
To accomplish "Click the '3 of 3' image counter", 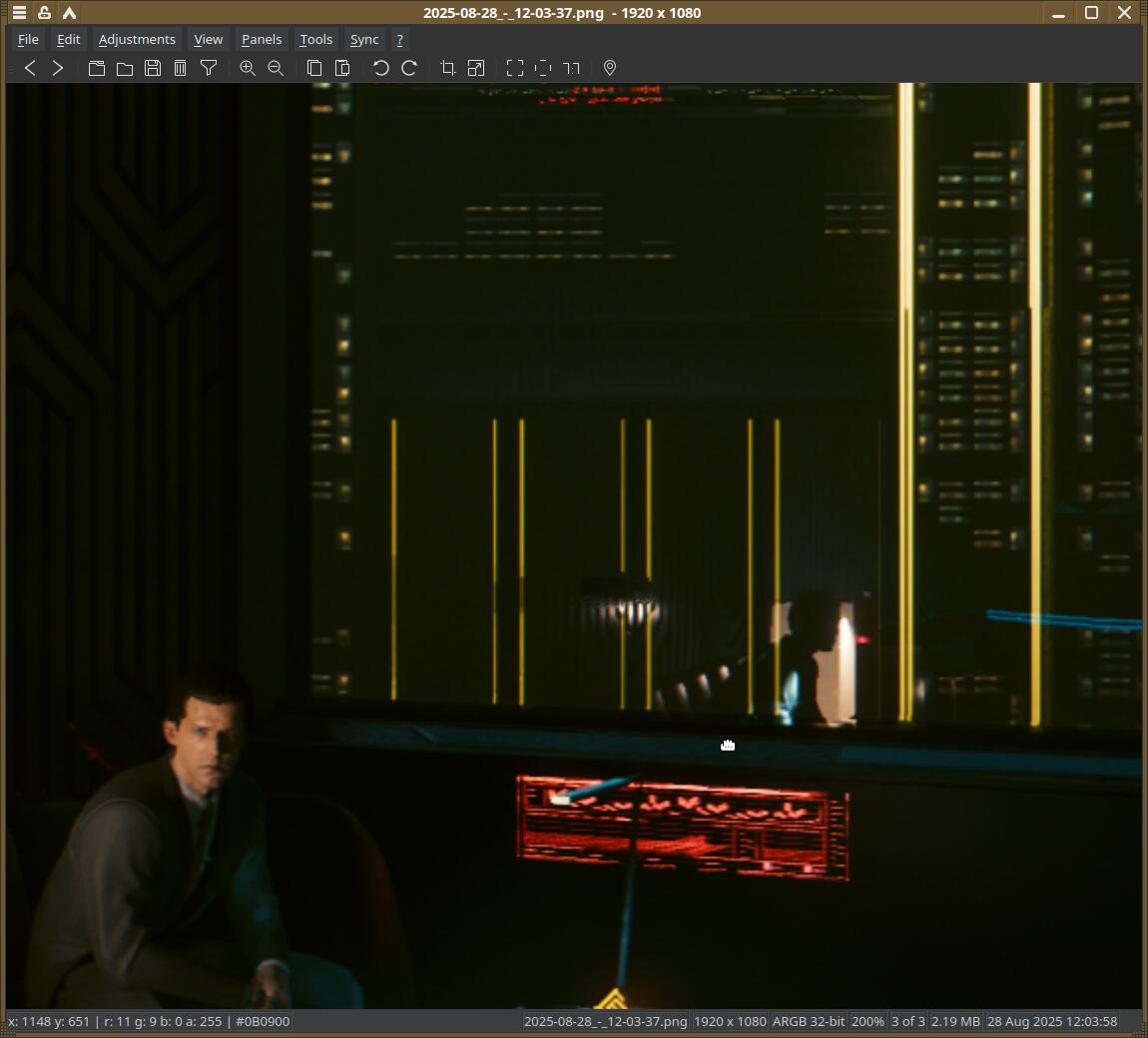I will (907, 1021).
